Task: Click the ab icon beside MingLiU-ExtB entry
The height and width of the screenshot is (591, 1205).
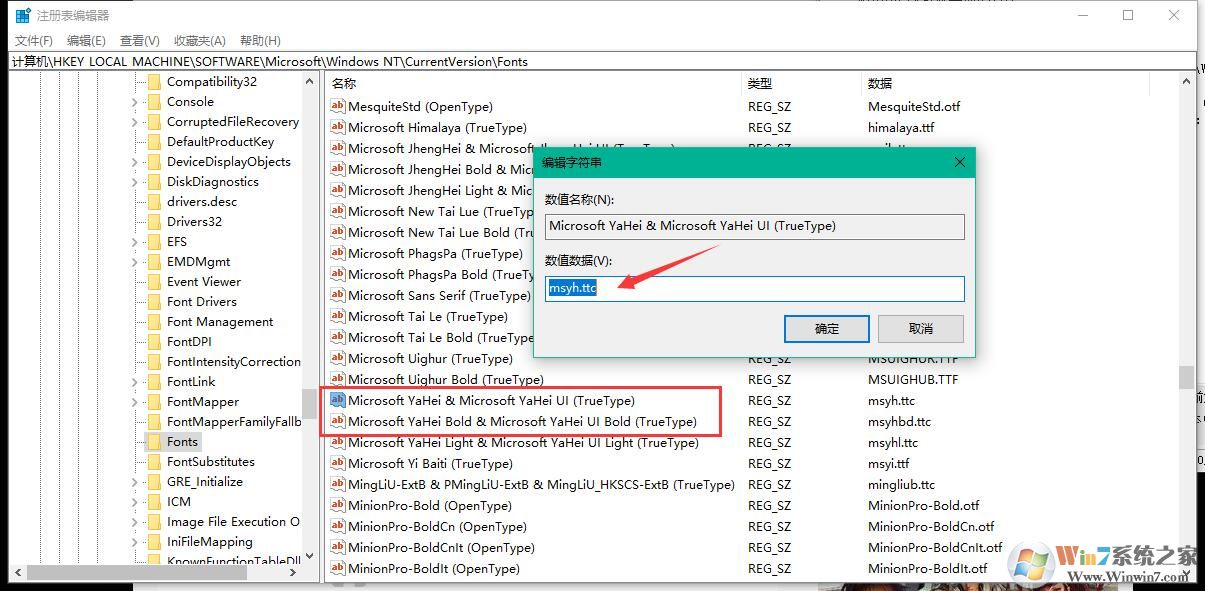Action: (x=337, y=484)
